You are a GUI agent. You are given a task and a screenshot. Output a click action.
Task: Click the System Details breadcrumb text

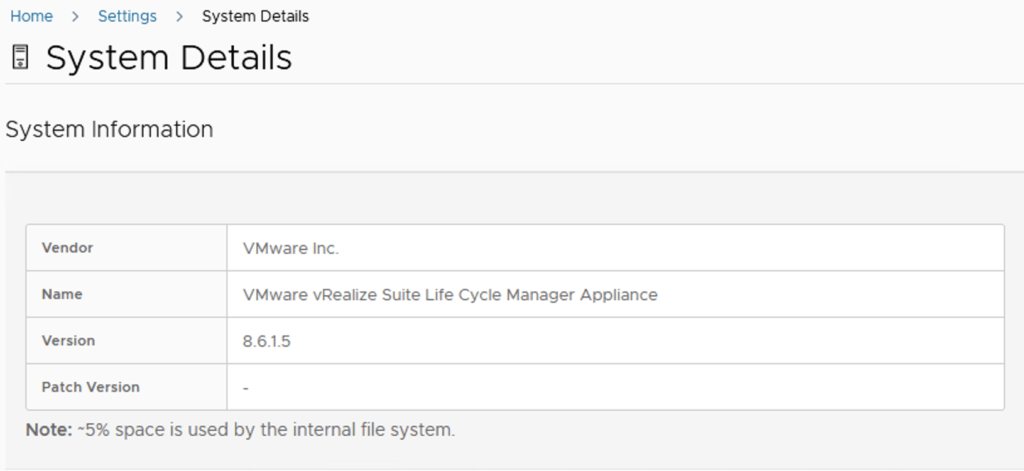pyautogui.click(x=255, y=16)
